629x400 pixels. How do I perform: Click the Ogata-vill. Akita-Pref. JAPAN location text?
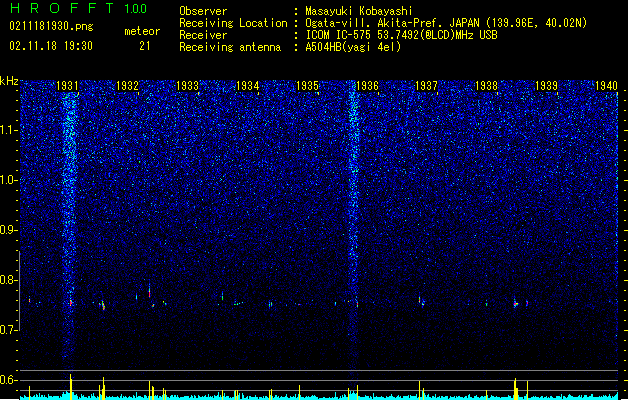click(446, 23)
